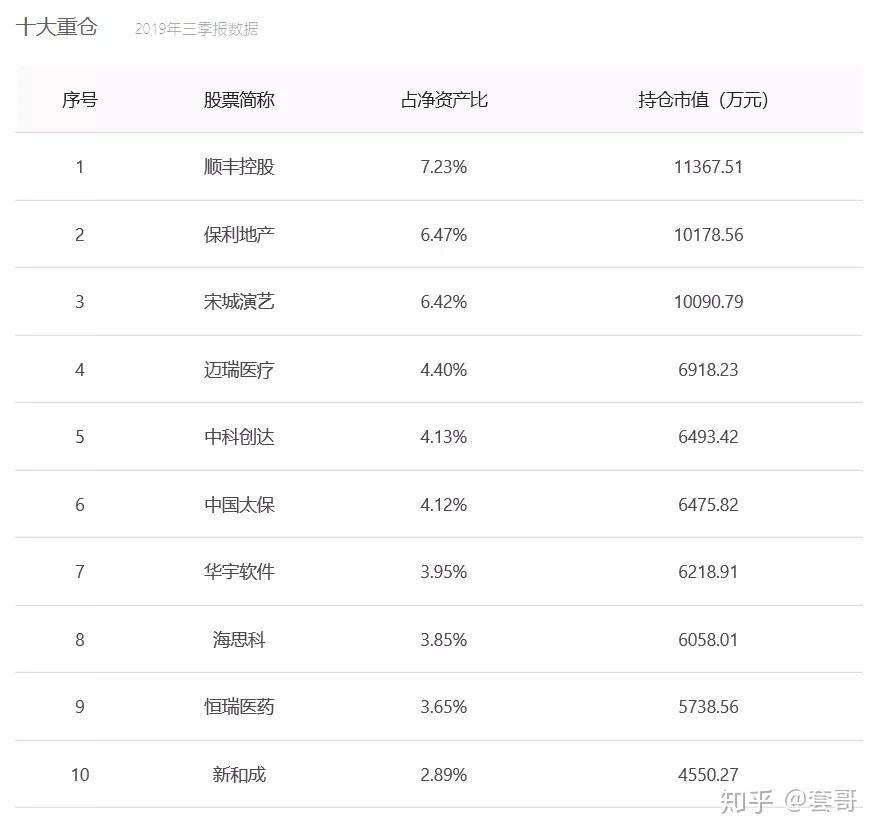Click the 中科创达 stock name
This screenshot has width=879, height=836.
tap(239, 437)
